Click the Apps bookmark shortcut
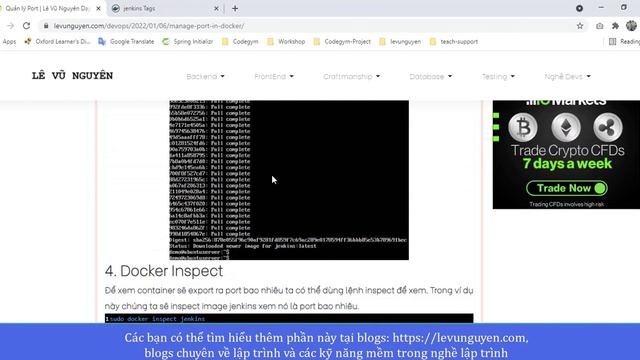 (x=9, y=42)
